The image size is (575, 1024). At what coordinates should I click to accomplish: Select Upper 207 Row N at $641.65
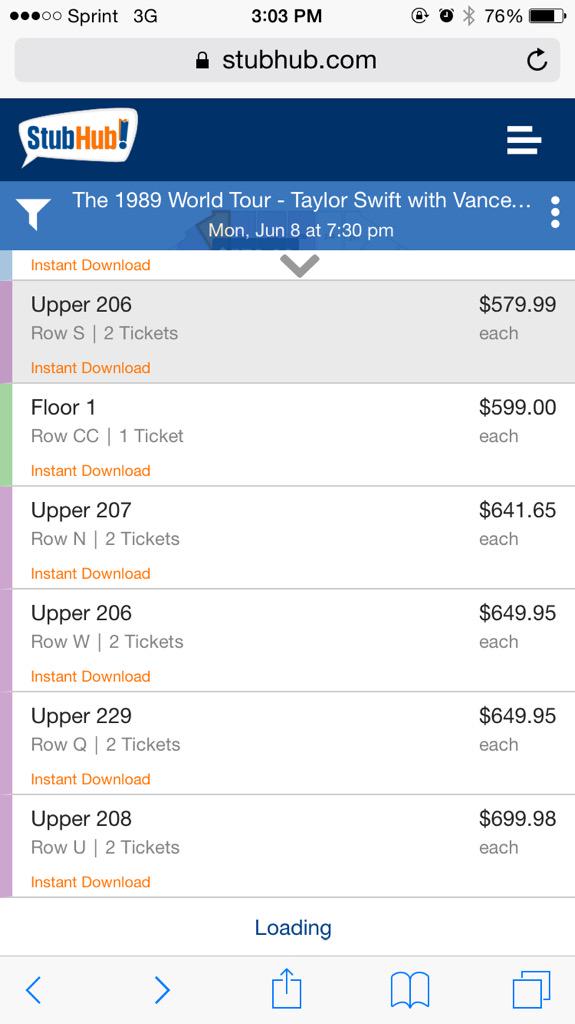point(288,538)
